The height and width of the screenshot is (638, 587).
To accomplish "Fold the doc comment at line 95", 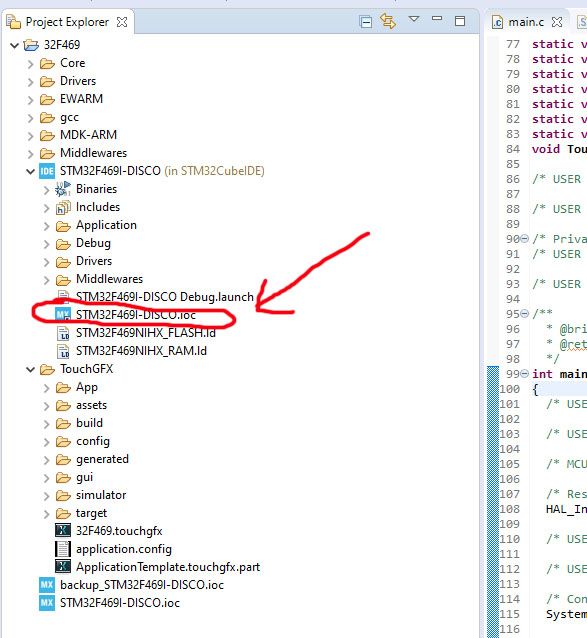I will point(525,313).
